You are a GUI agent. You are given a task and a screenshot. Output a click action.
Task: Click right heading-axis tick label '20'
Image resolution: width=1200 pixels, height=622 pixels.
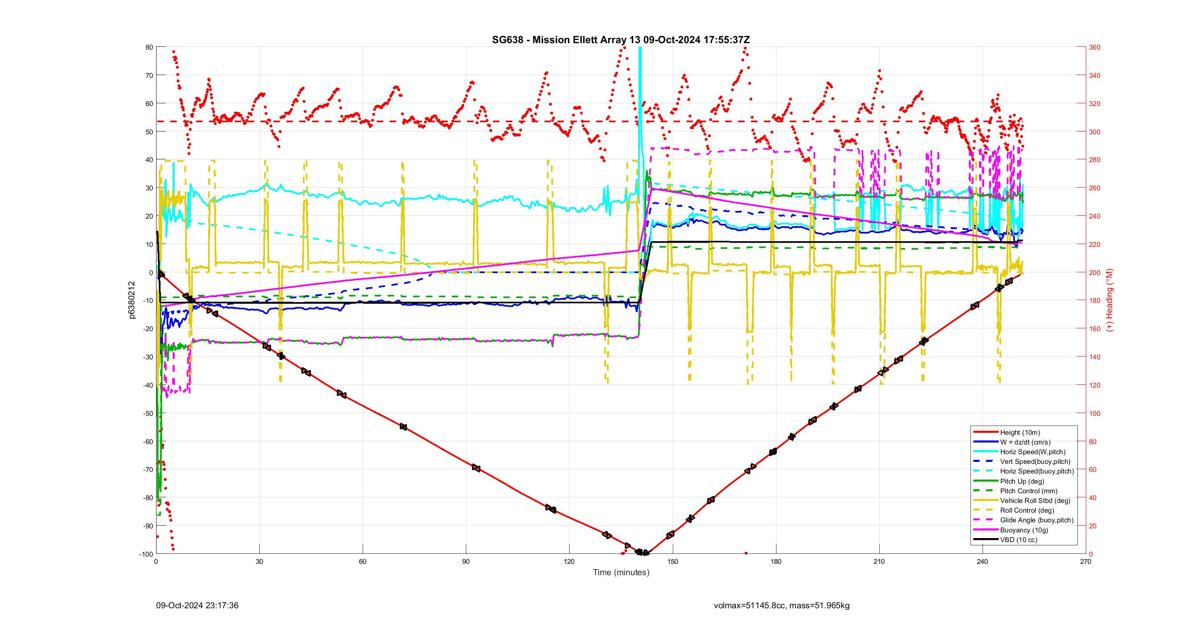pos(1094,526)
